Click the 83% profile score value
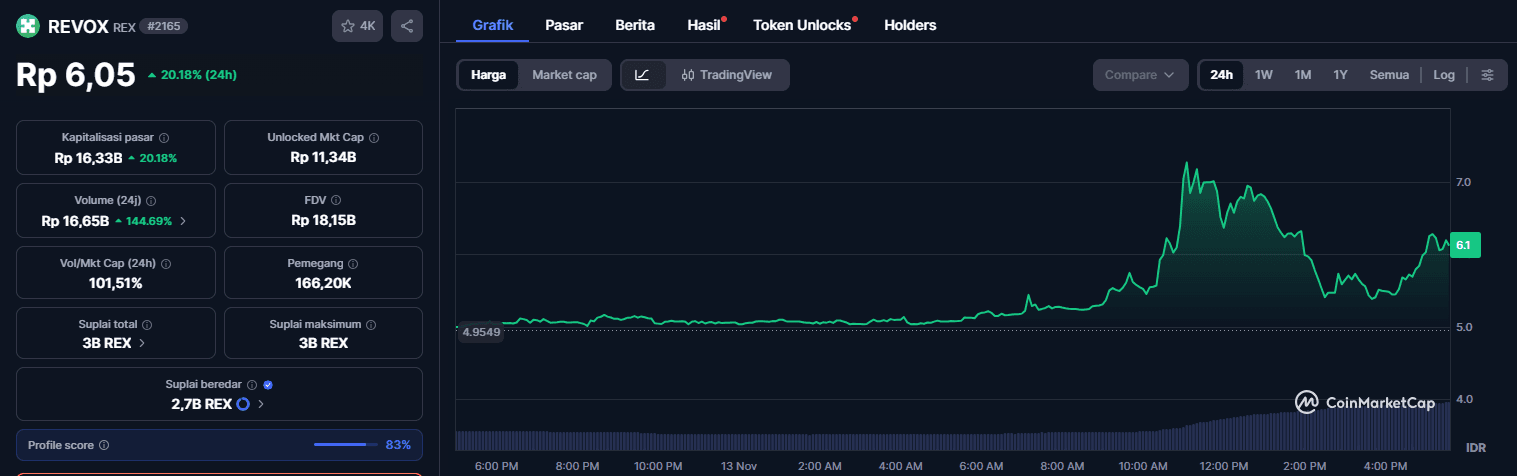 (x=398, y=444)
